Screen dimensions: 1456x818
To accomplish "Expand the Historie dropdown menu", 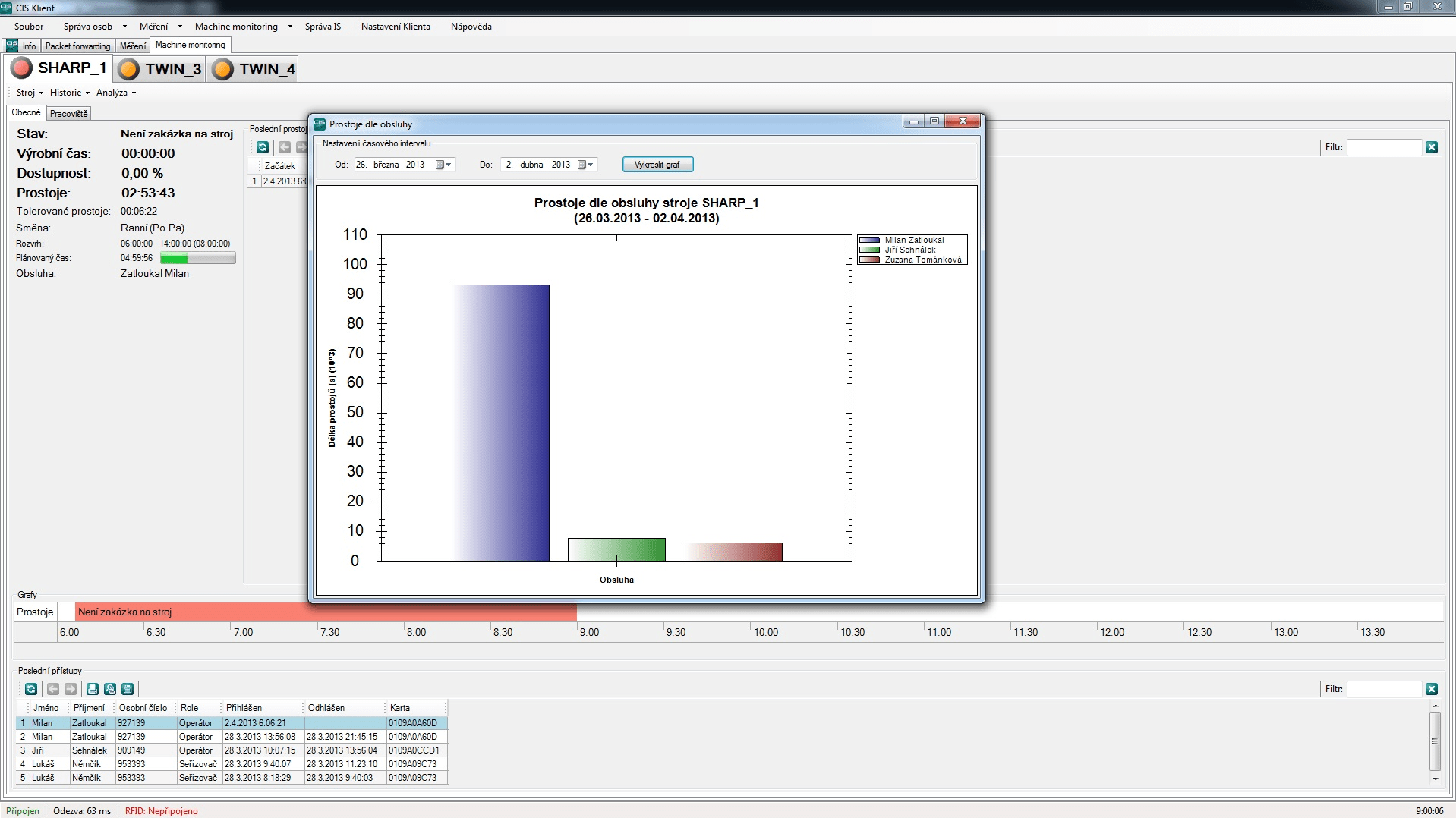I will tap(70, 93).
